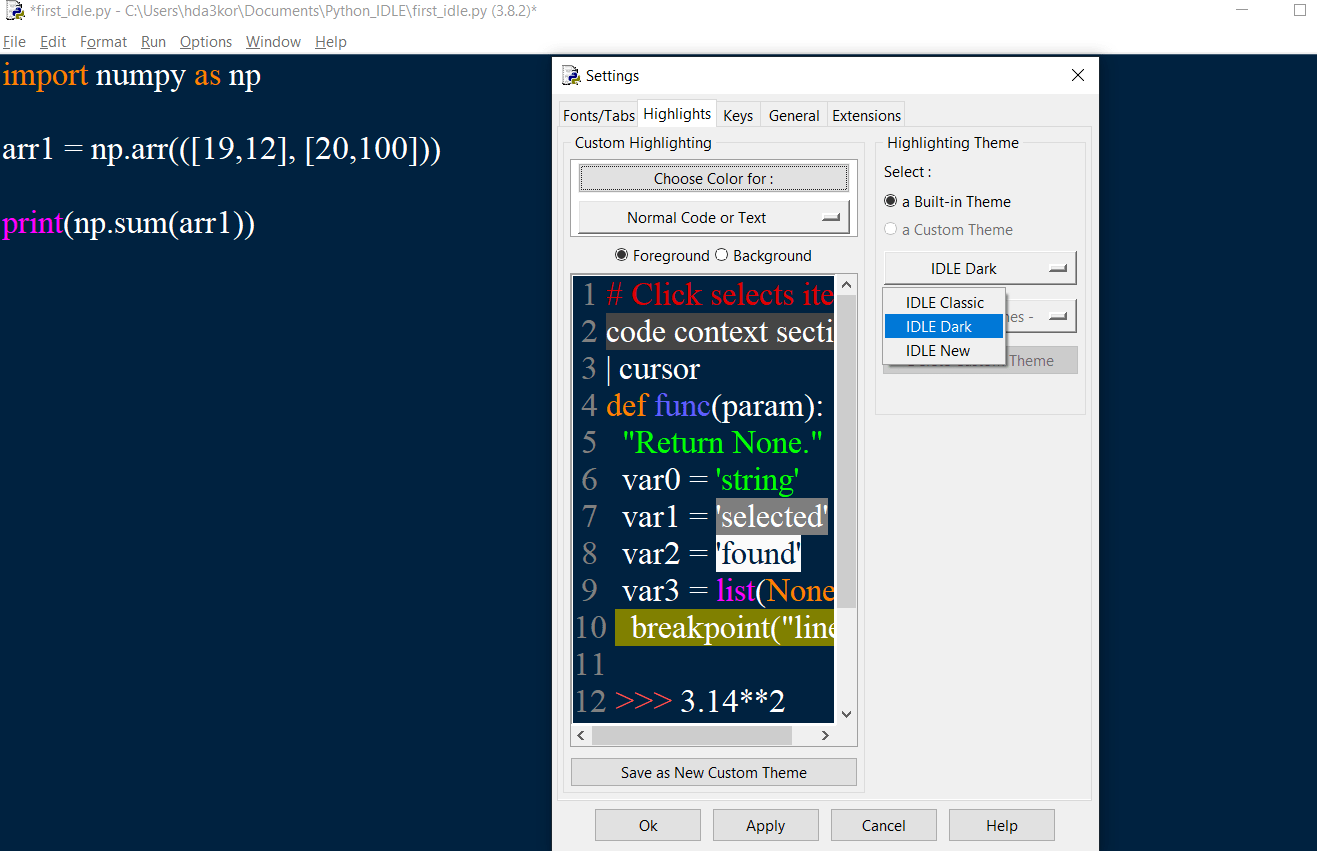Choose the a Custom Theme radio option
1317x851 pixels.
(x=948, y=230)
